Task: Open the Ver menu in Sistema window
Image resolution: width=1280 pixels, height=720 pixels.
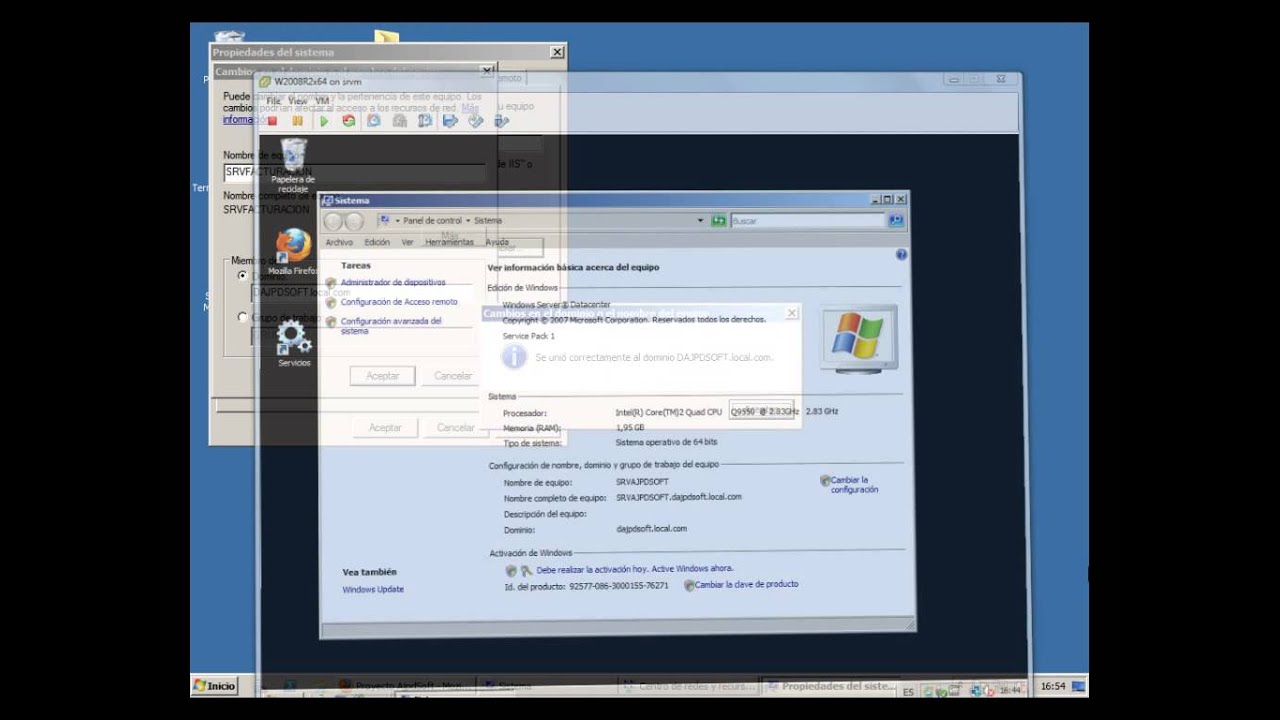Action: pos(407,242)
